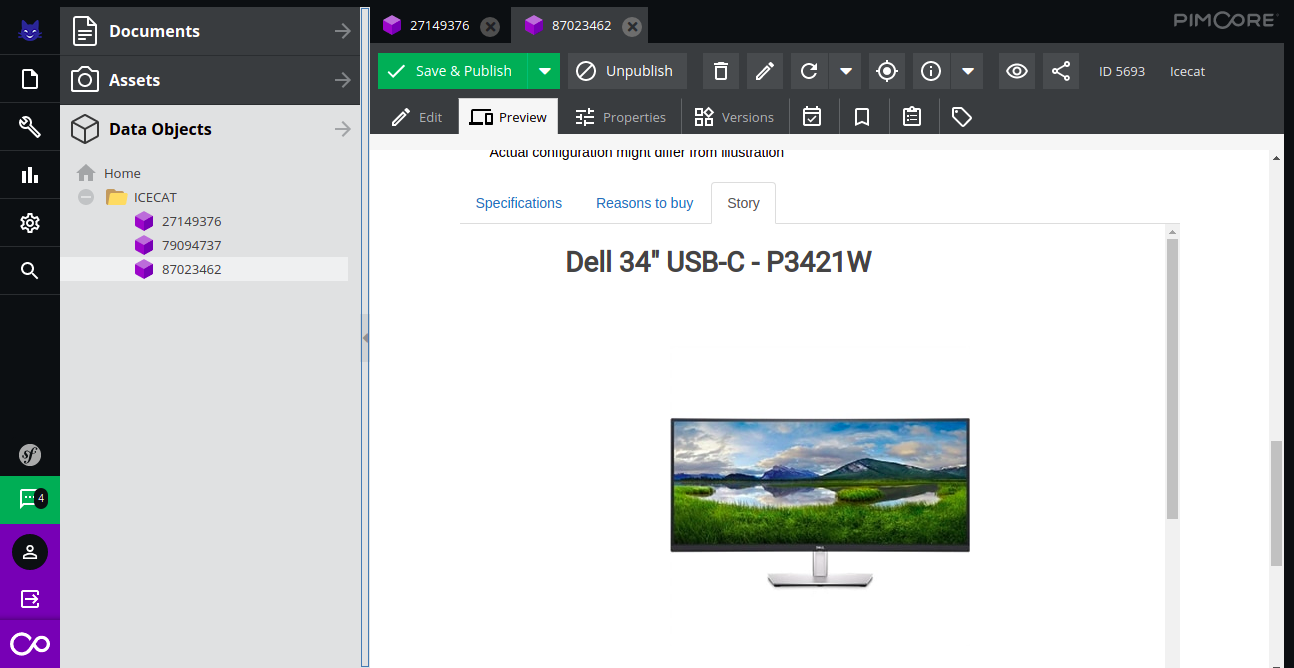This screenshot has width=1294, height=668.
Task: Collapse the ICECAT folder
Action: coord(86,197)
